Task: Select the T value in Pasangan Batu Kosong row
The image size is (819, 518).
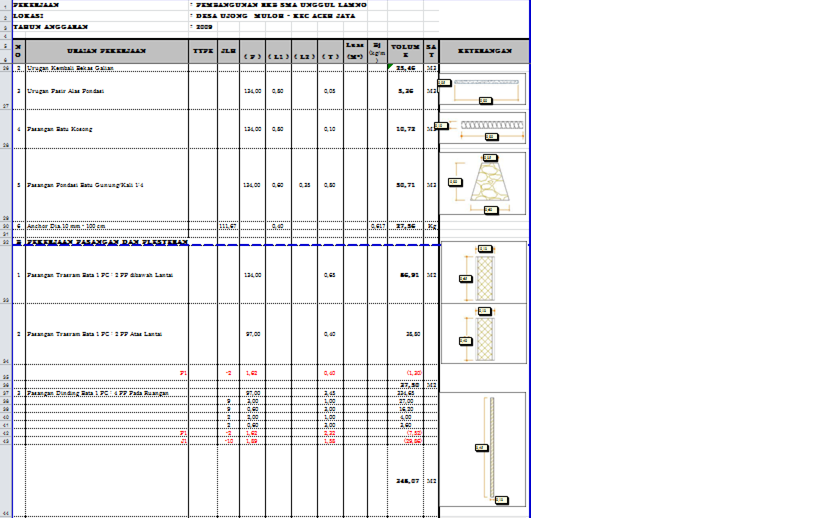Action: (x=330, y=129)
